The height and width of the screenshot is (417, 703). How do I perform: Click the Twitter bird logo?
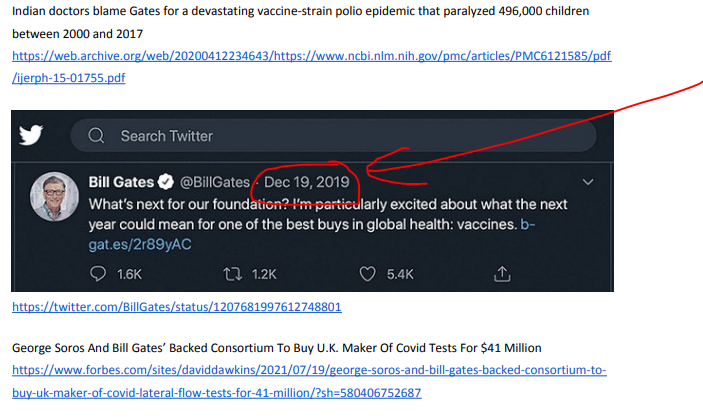tap(31, 135)
